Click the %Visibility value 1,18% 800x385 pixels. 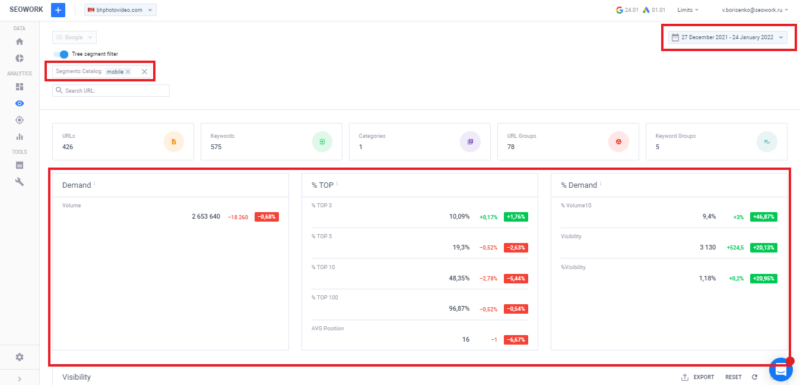click(707, 278)
